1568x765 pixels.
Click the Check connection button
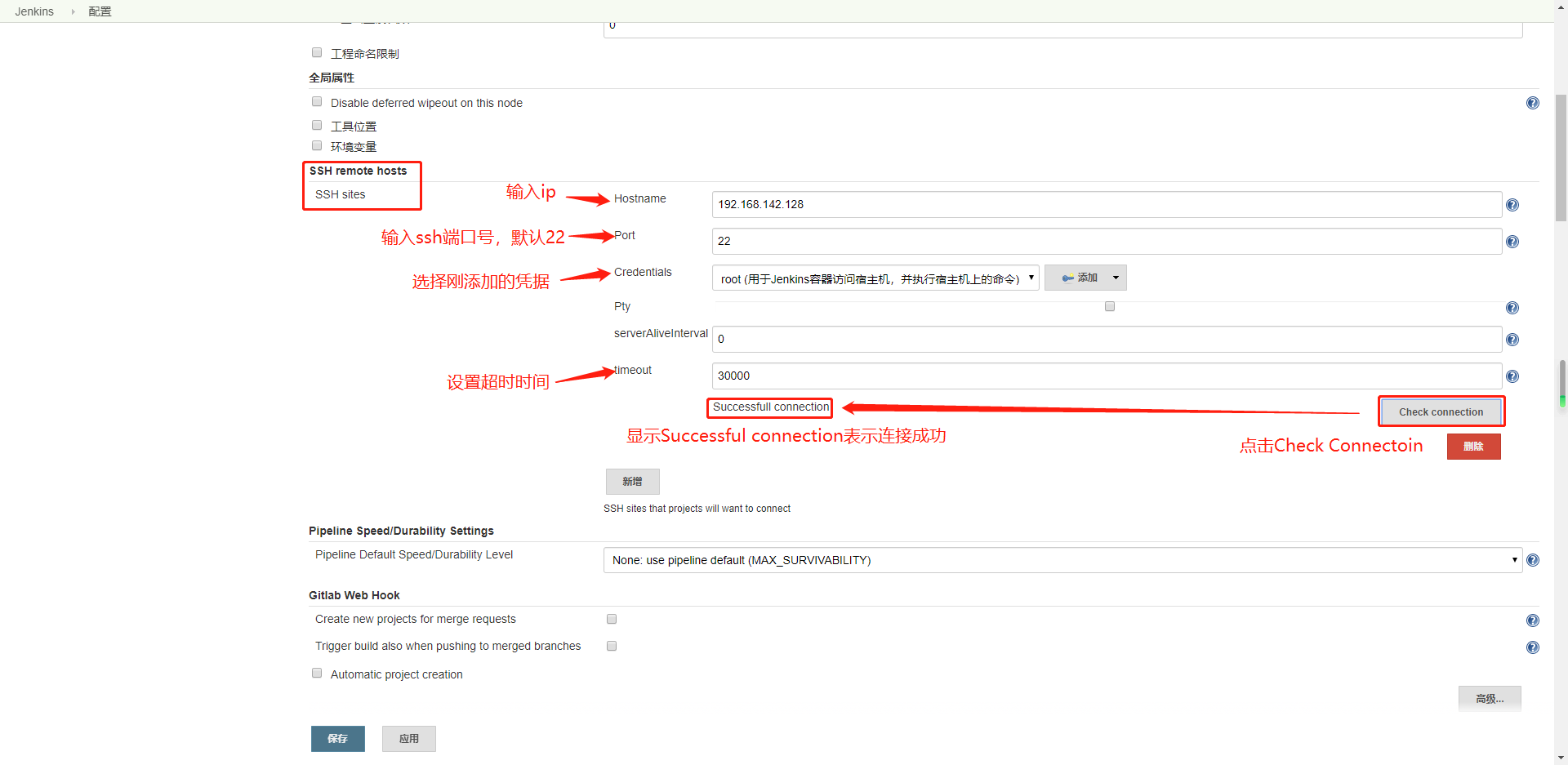coord(1441,411)
